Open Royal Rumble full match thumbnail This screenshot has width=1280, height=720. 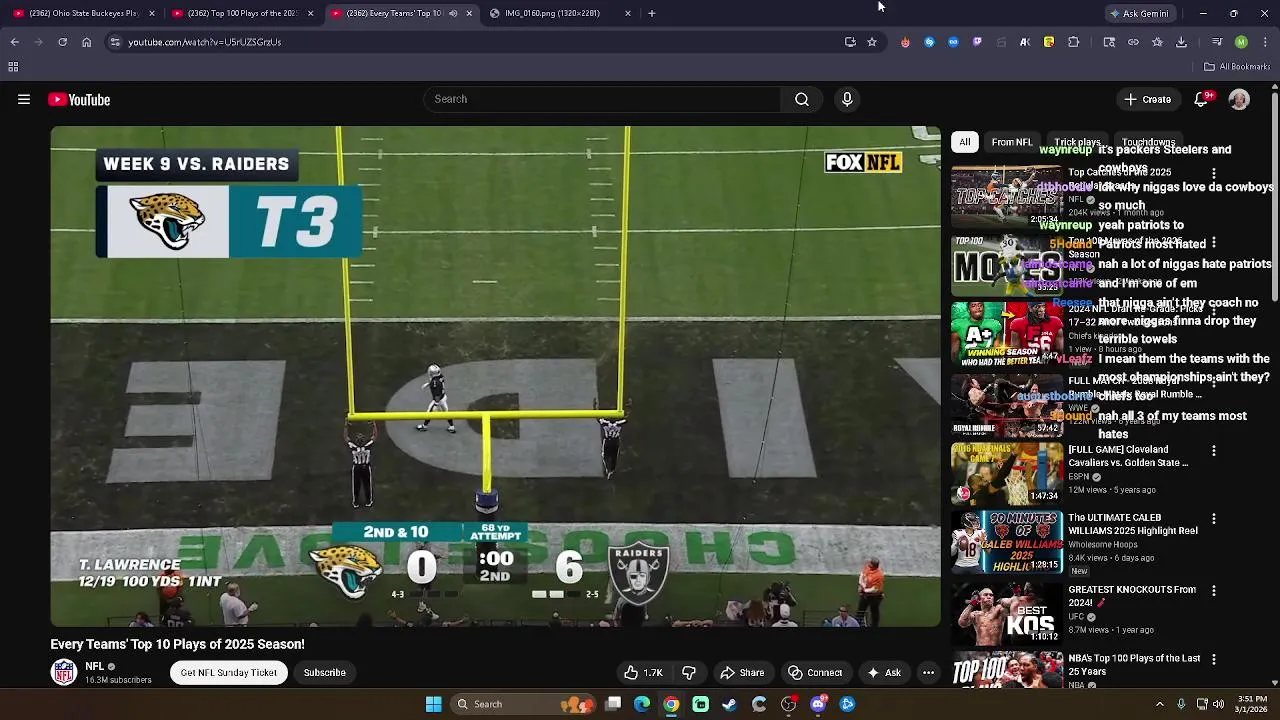[1006, 405]
